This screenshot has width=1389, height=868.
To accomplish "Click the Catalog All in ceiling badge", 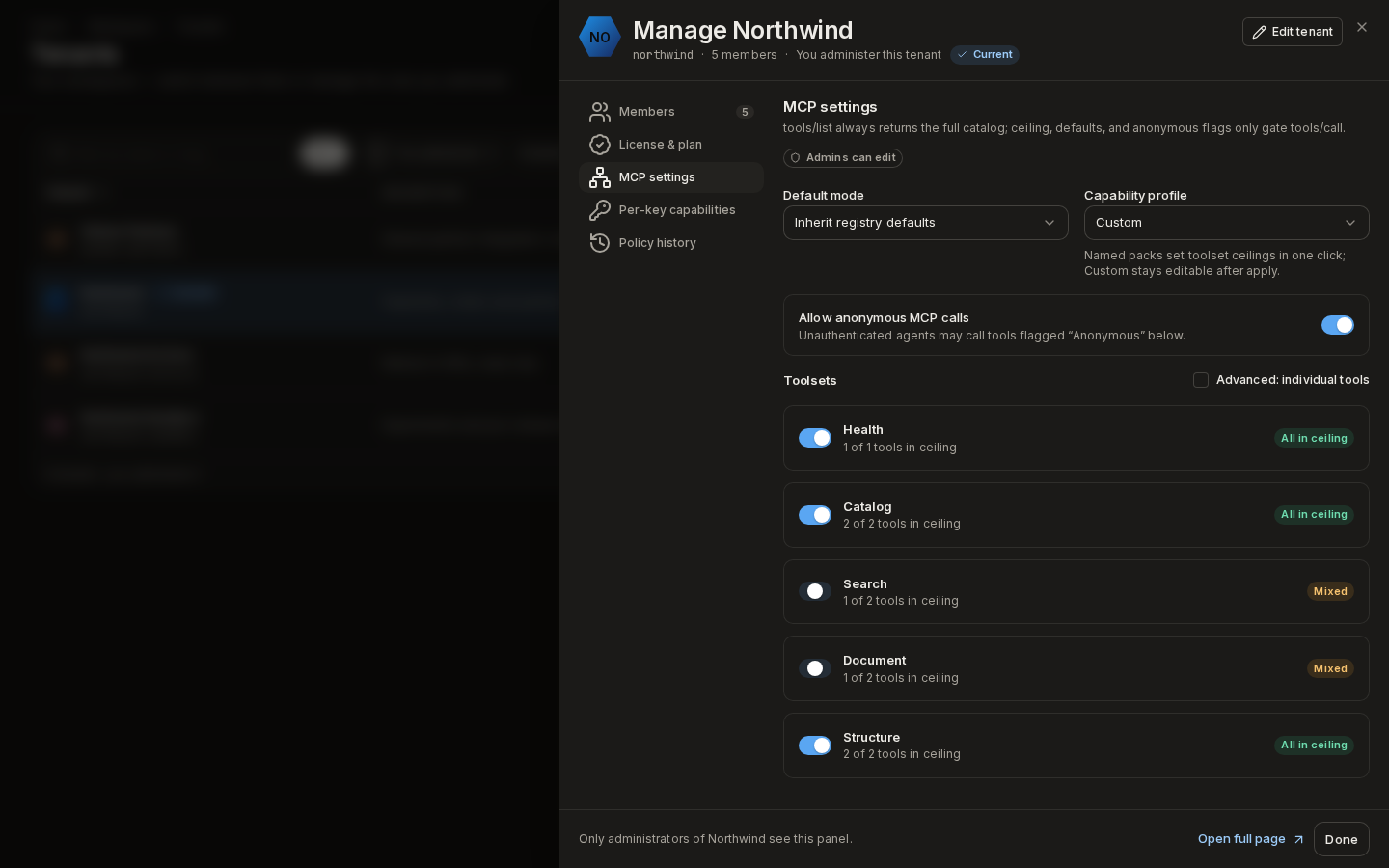I will click(1314, 515).
